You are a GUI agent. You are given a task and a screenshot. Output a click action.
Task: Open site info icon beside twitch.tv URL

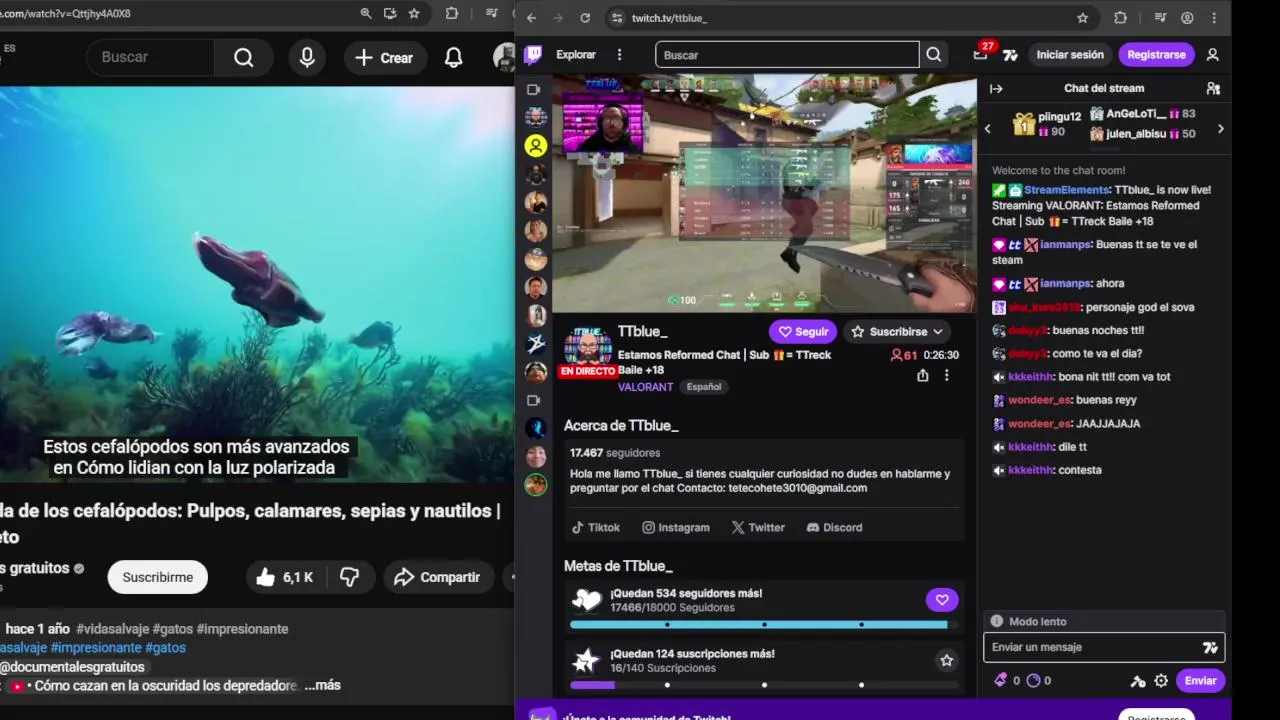[616, 18]
